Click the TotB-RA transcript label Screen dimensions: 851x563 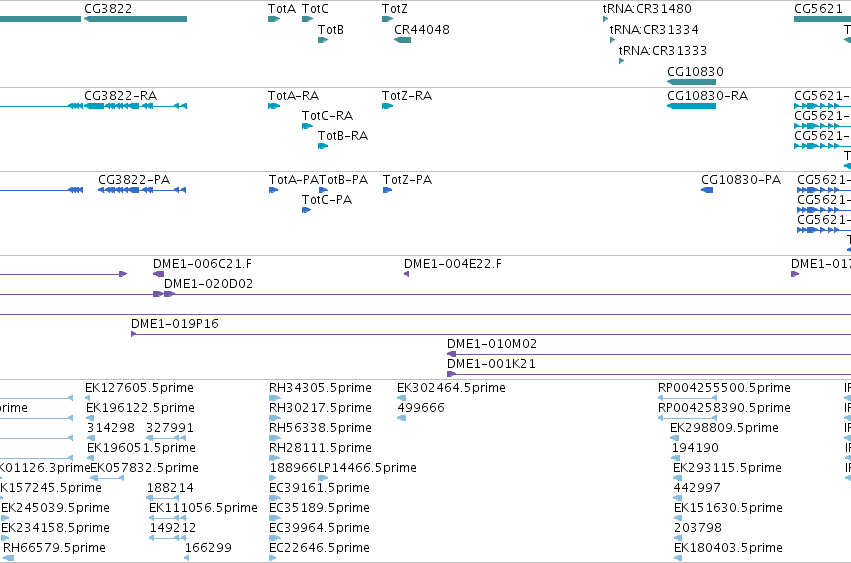click(x=343, y=136)
